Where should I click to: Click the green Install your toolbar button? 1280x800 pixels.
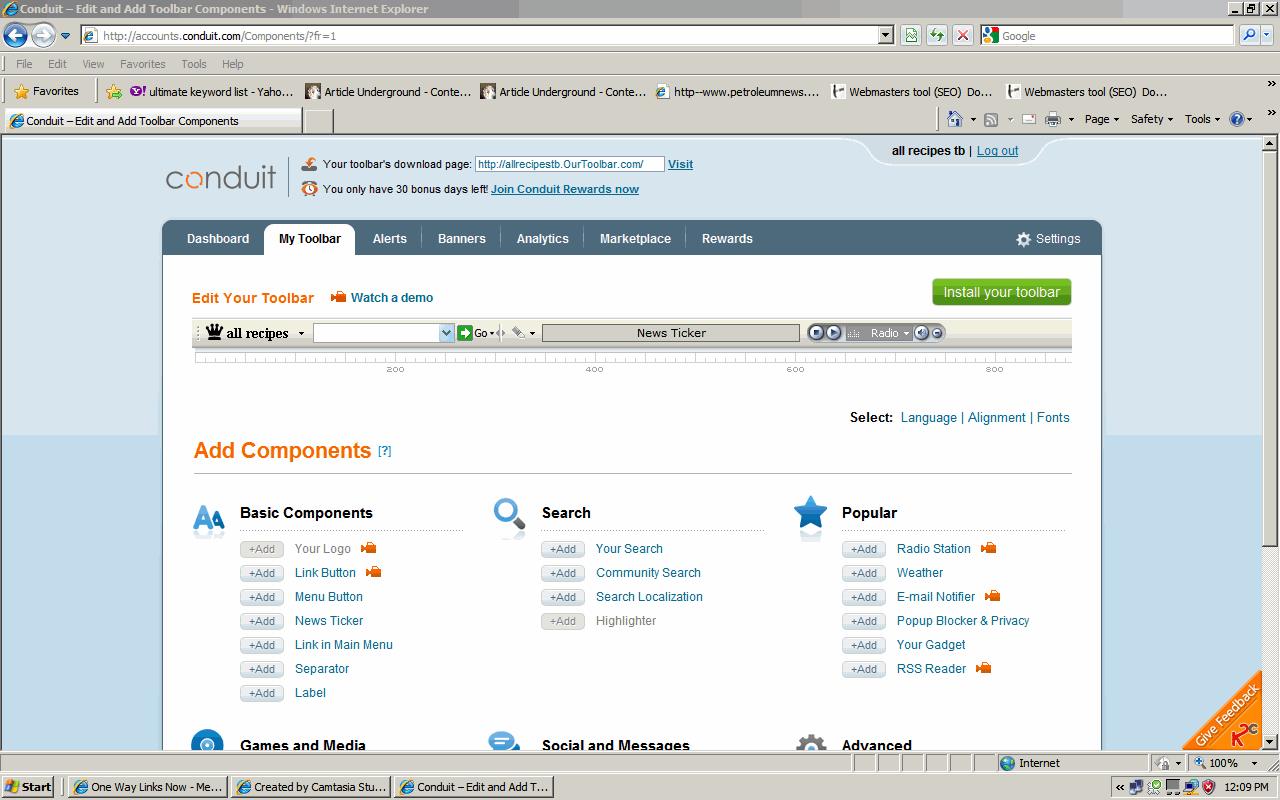coord(1002,292)
